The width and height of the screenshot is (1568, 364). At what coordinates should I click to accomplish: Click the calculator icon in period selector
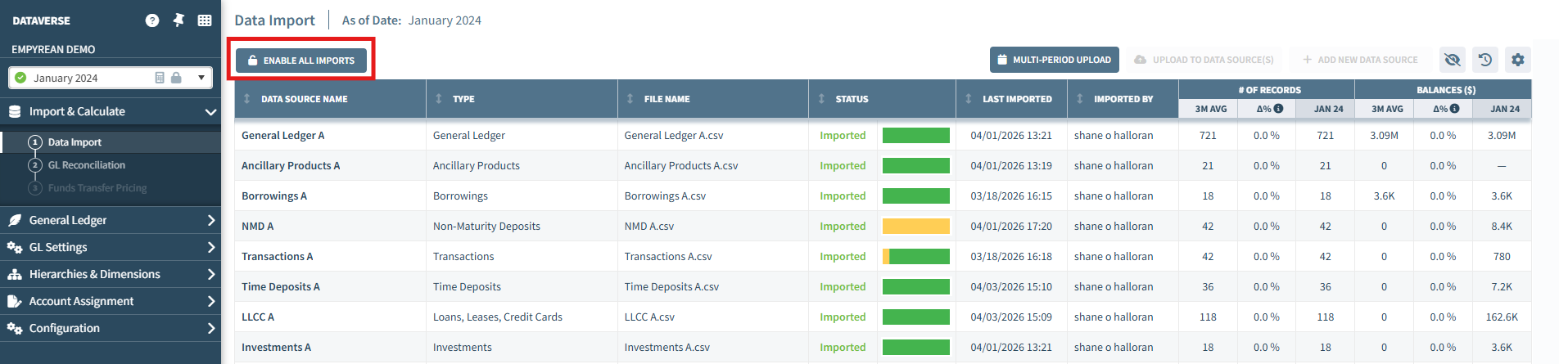point(160,78)
